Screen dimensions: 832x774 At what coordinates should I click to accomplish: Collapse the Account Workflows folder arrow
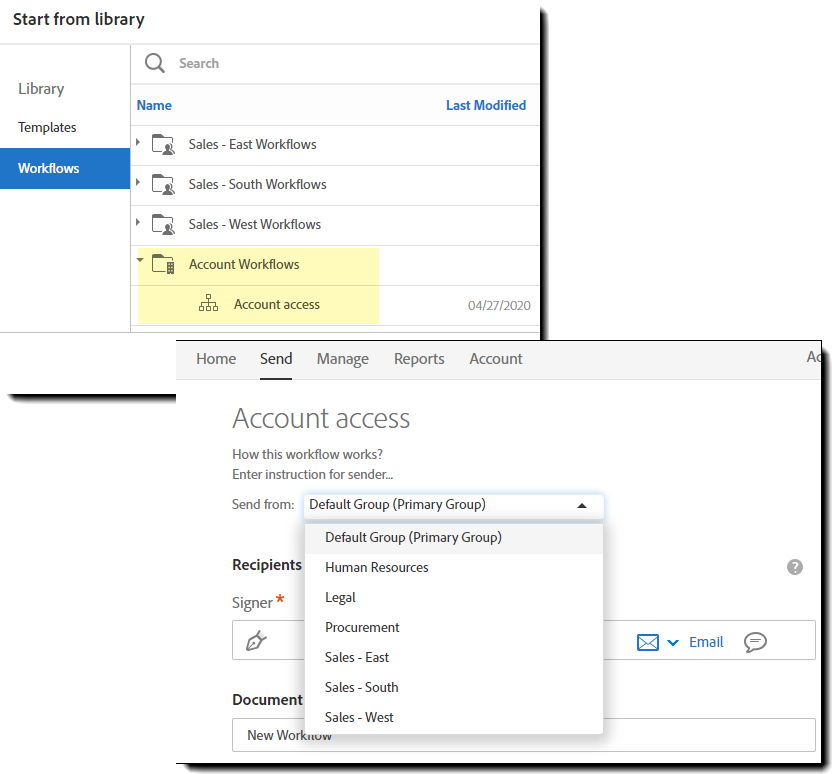click(140, 260)
